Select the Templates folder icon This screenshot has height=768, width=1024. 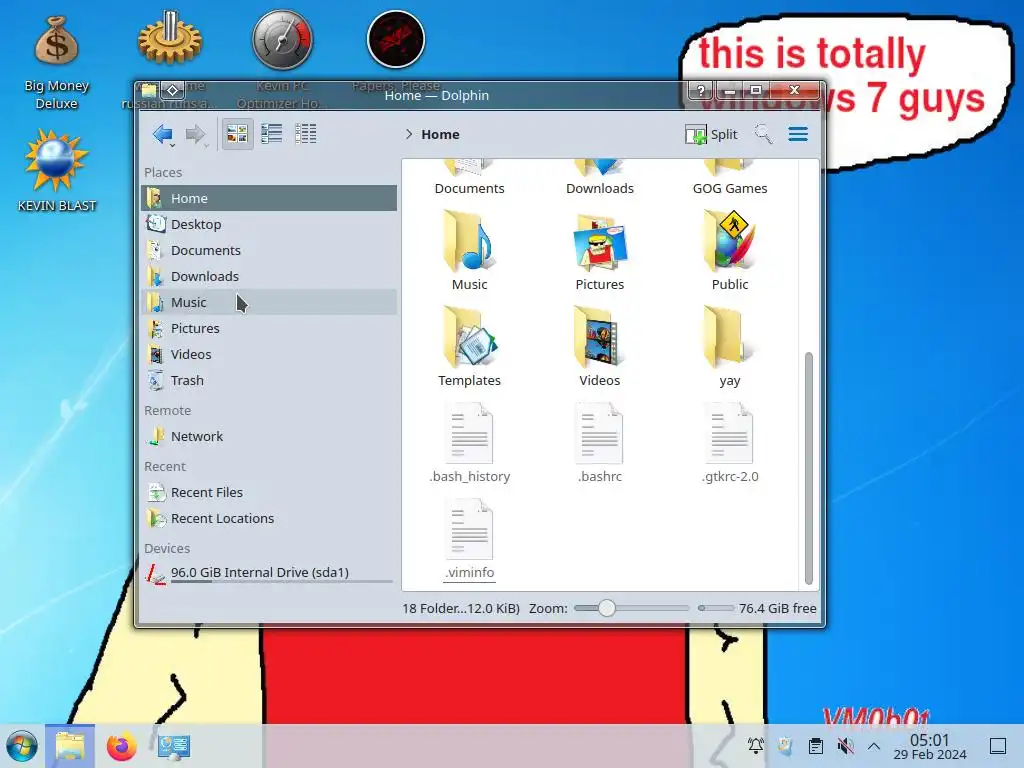click(470, 338)
